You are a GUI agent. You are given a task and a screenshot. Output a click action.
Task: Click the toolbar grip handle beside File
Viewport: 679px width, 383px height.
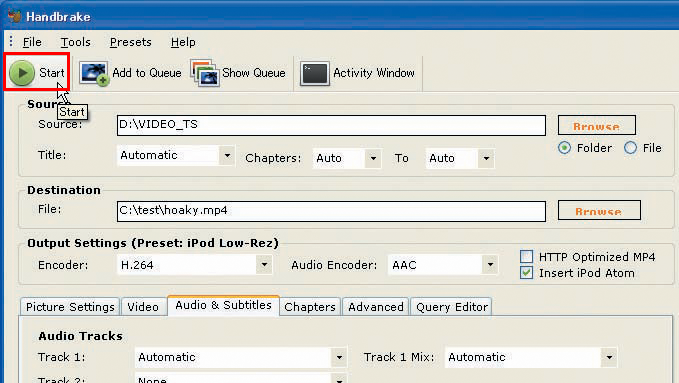click(x=11, y=42)
